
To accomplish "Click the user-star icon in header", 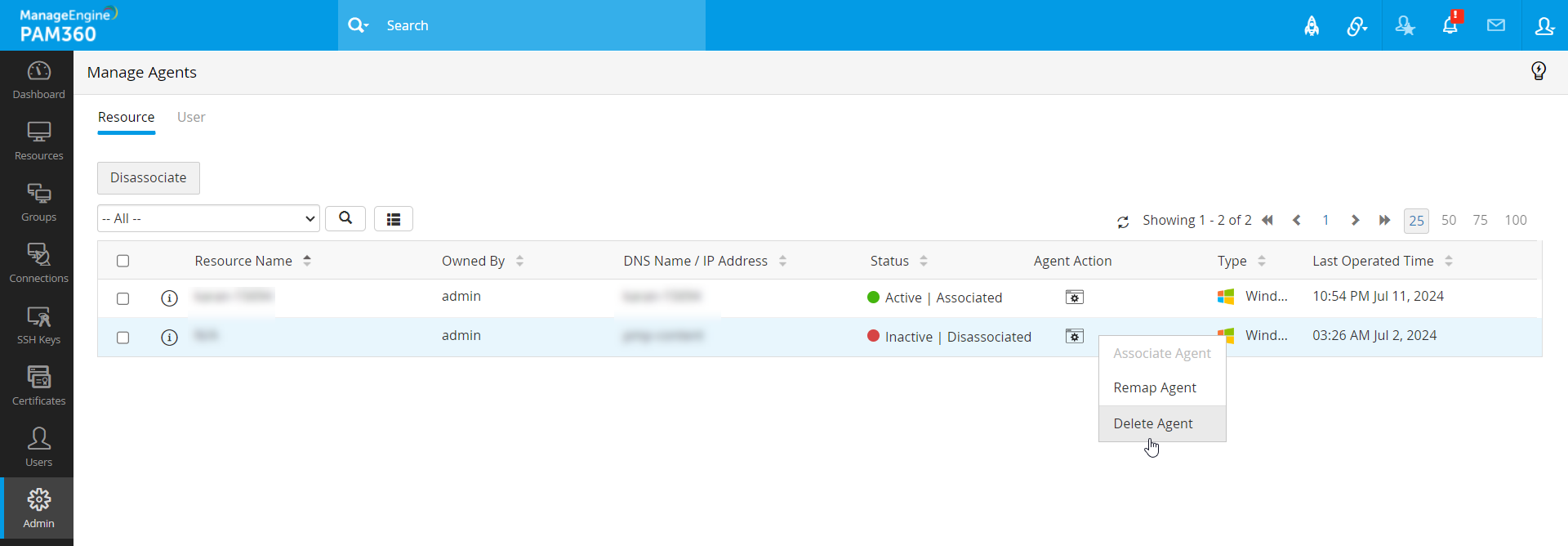I will tap(1405, 26).
